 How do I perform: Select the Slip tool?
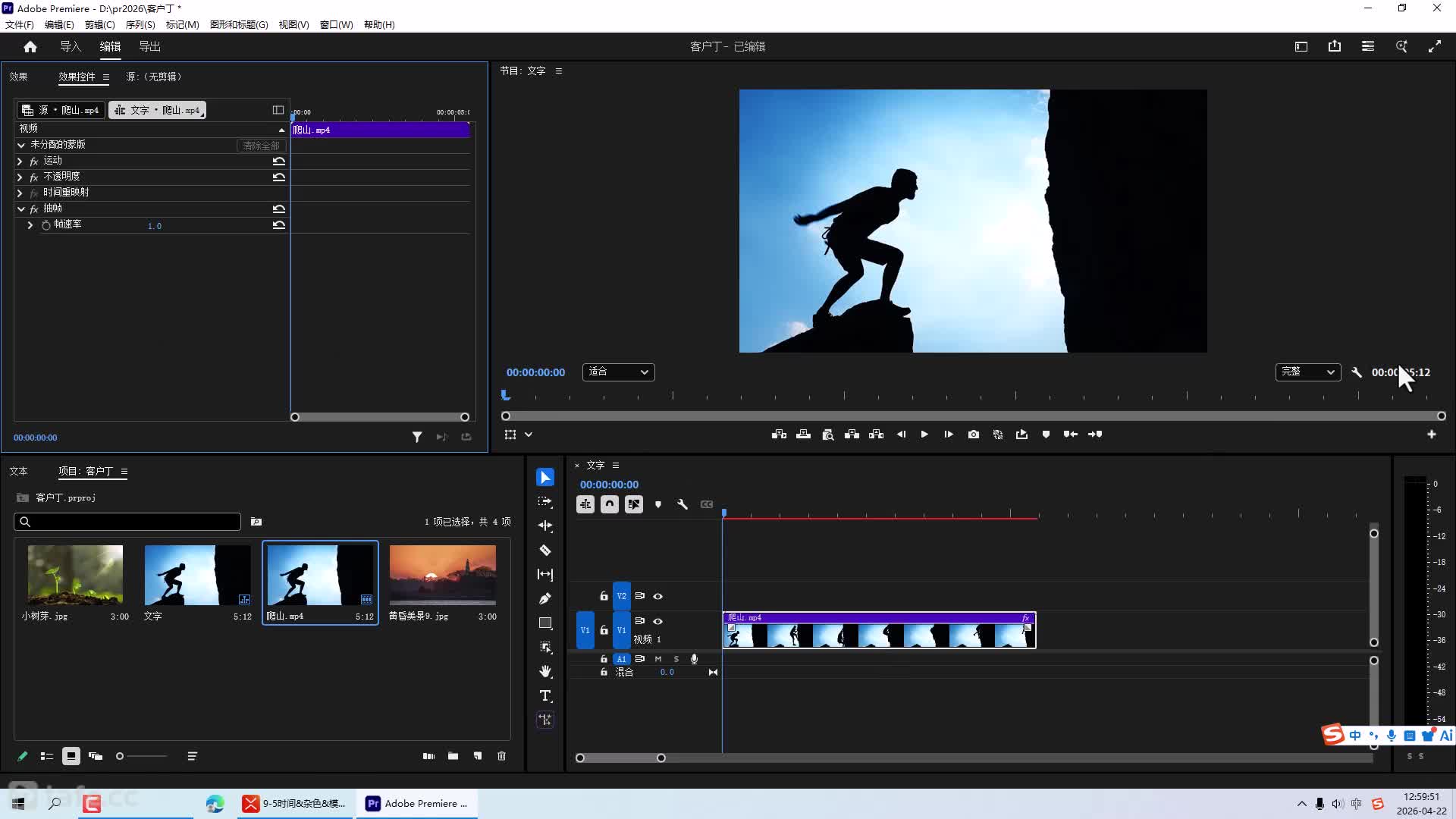pyautogui.click(x=545, y=574)
